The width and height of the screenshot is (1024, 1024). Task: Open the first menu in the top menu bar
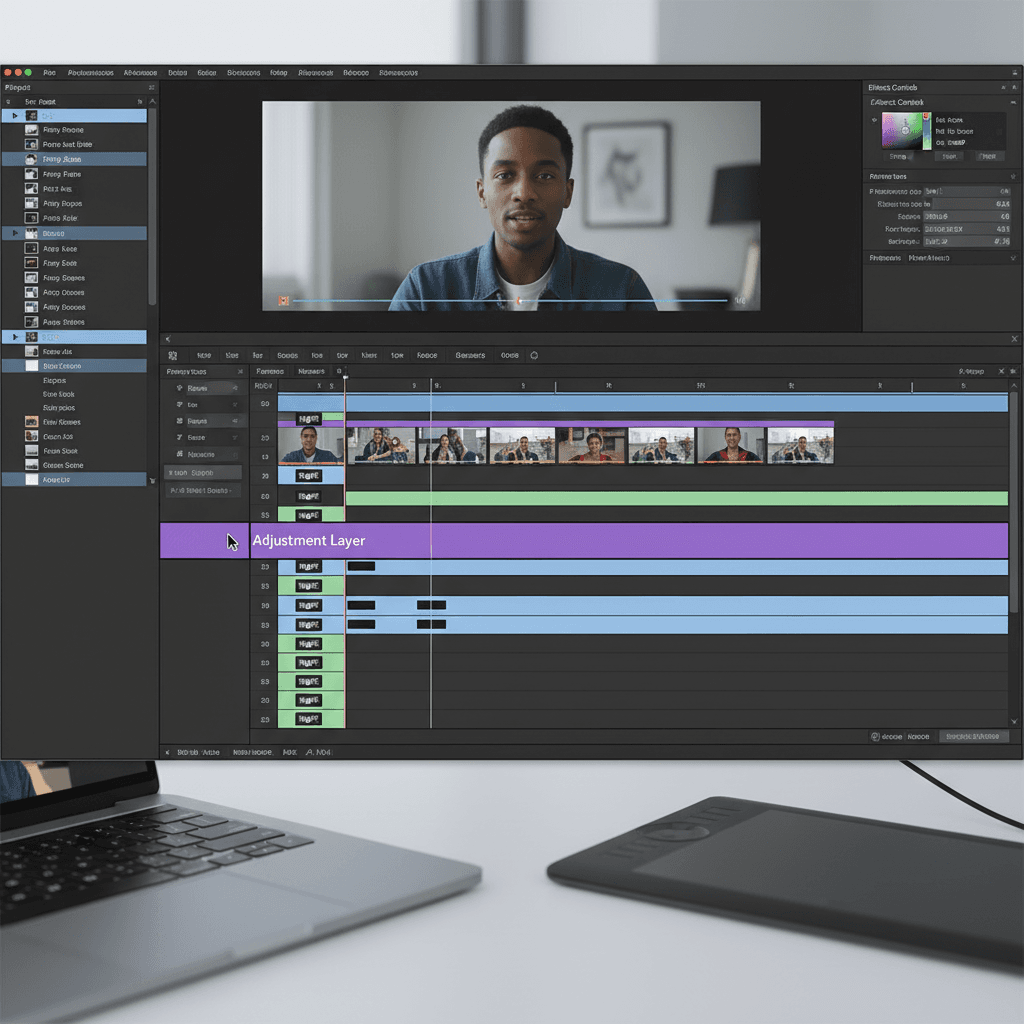click(49, 73)
